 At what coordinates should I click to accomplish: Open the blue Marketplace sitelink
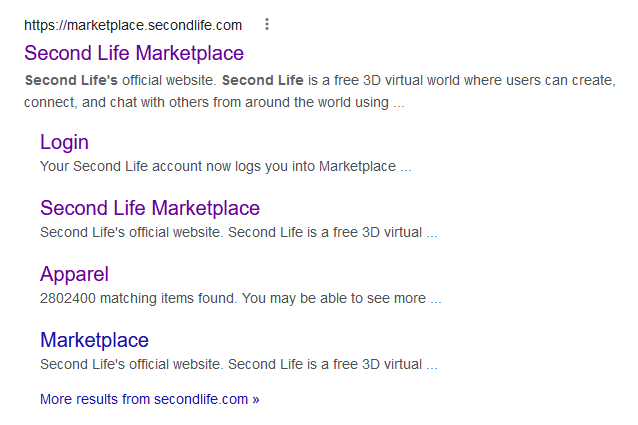pos(94,340)
